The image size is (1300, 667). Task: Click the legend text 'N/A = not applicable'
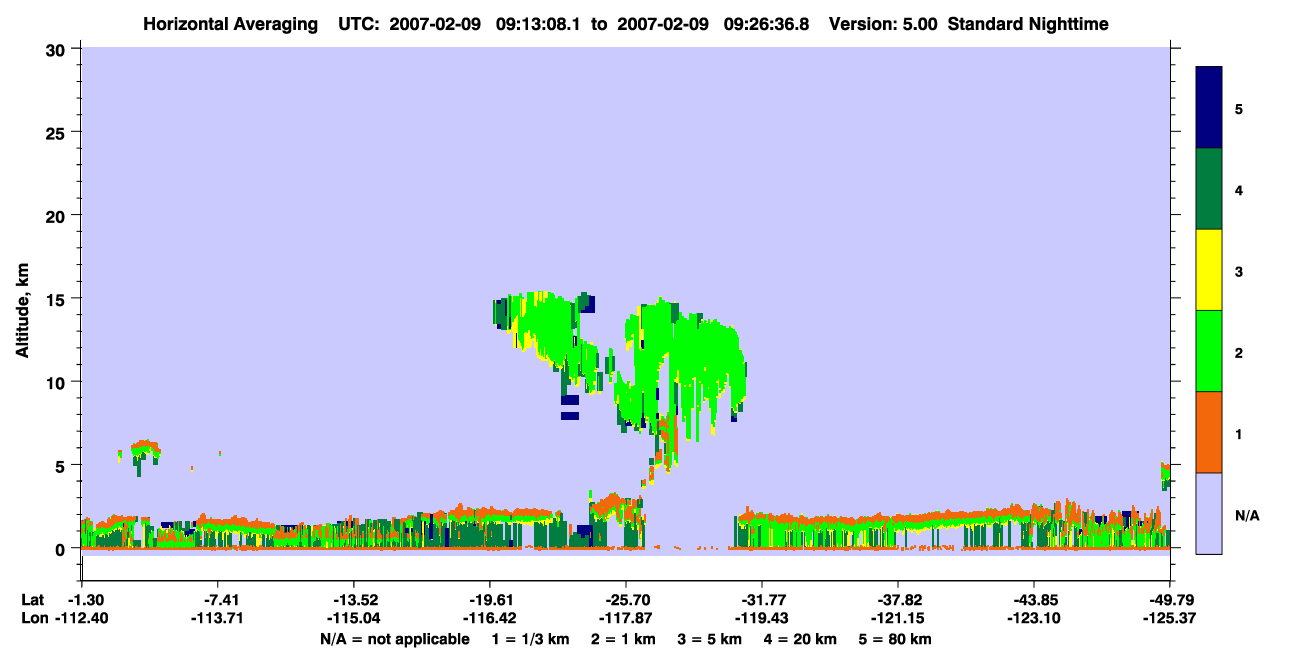coord(394,639)
